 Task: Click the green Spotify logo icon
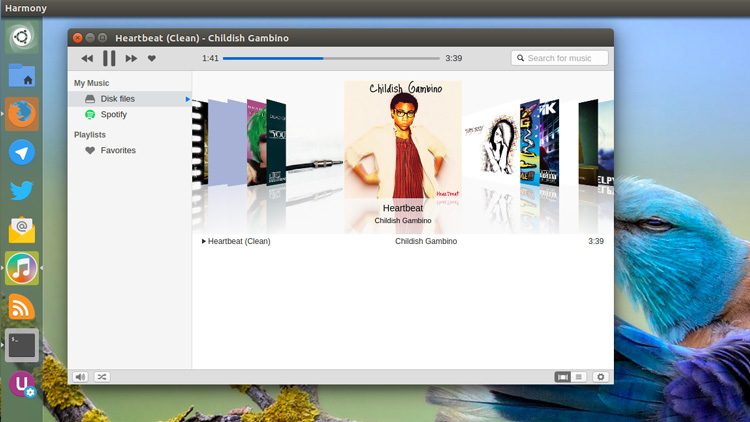(90, 114)
